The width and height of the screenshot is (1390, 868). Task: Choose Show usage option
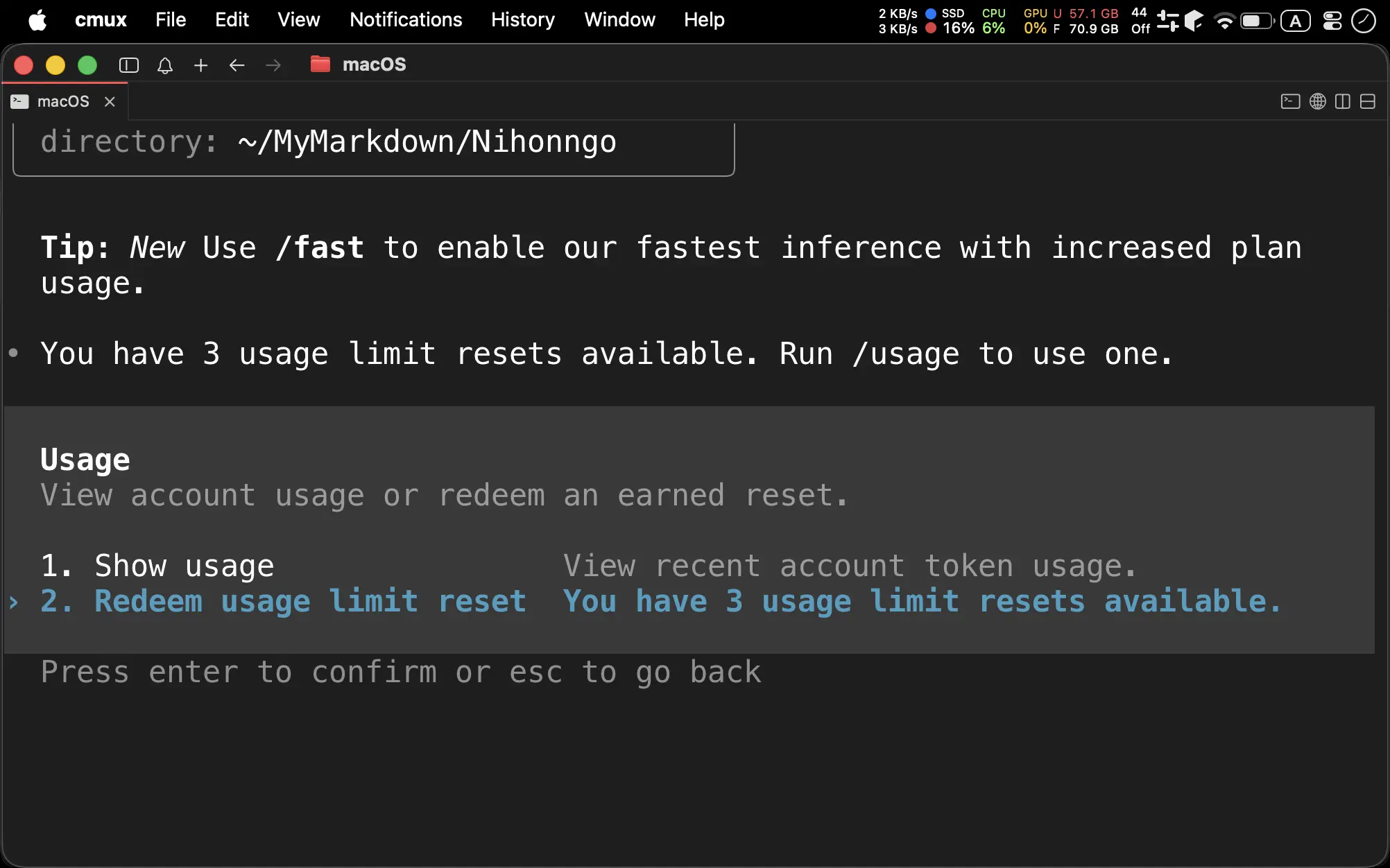click(157, 566)
